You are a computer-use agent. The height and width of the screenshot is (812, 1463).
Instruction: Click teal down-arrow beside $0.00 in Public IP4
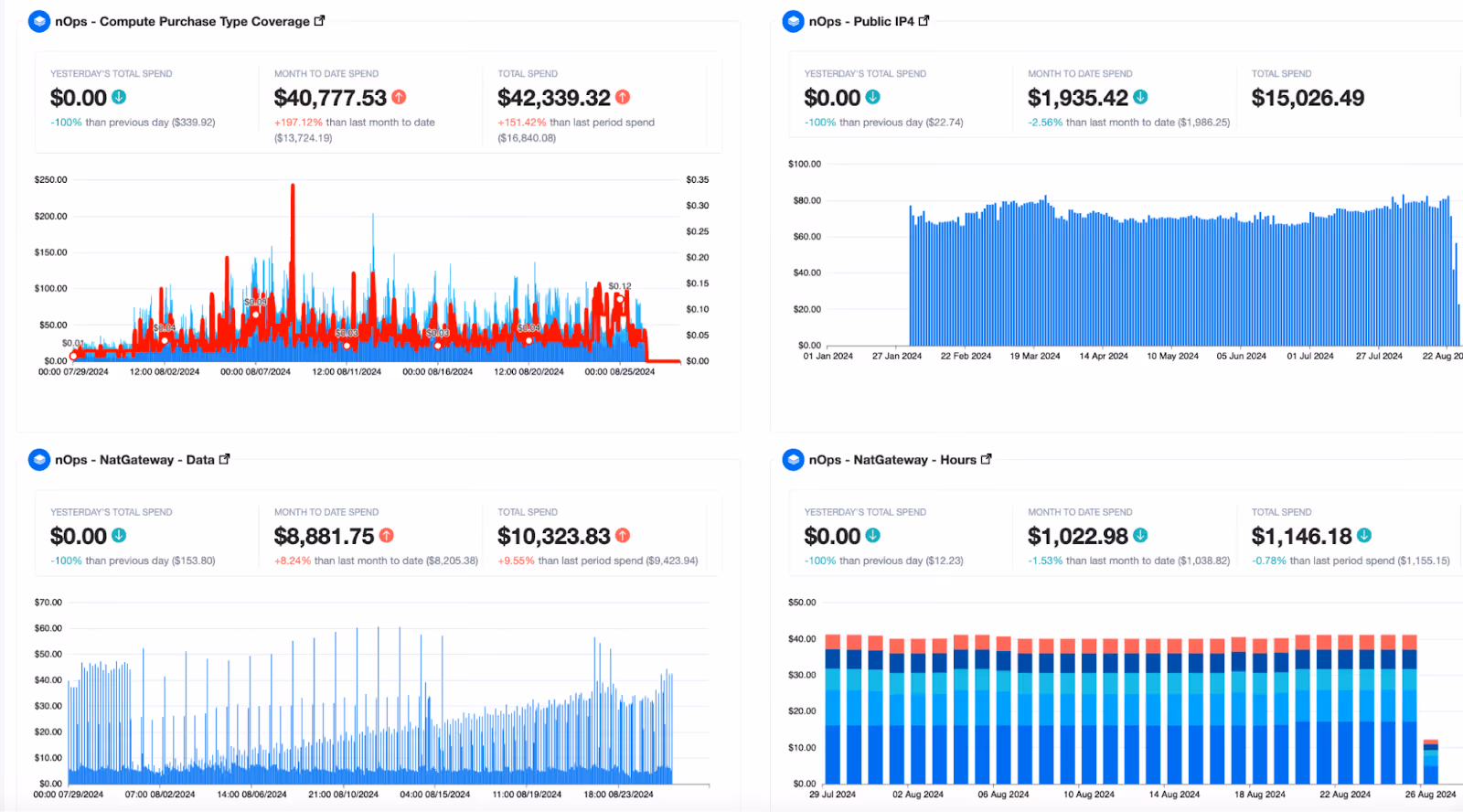coord(872,97)
